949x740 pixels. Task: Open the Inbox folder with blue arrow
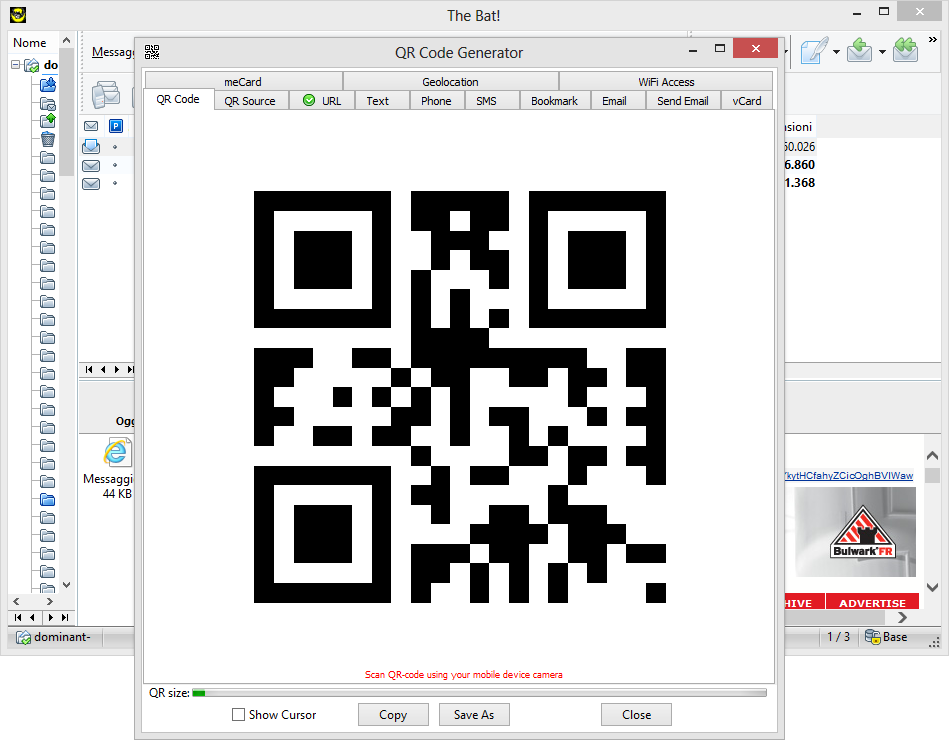click(x=48, y=85)
